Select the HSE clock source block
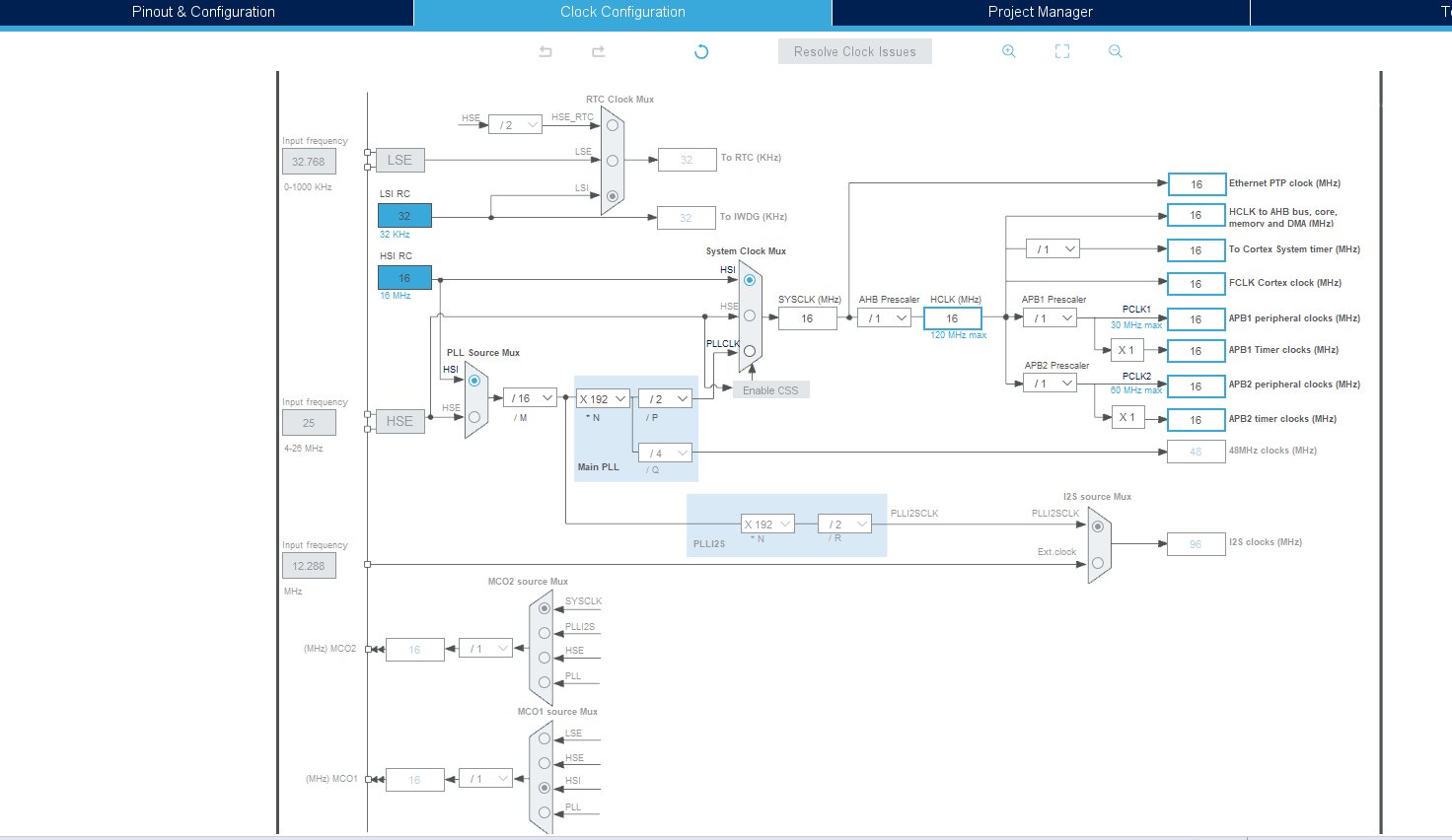Screen dimensions: 1452x840 [x=399, y=421]
